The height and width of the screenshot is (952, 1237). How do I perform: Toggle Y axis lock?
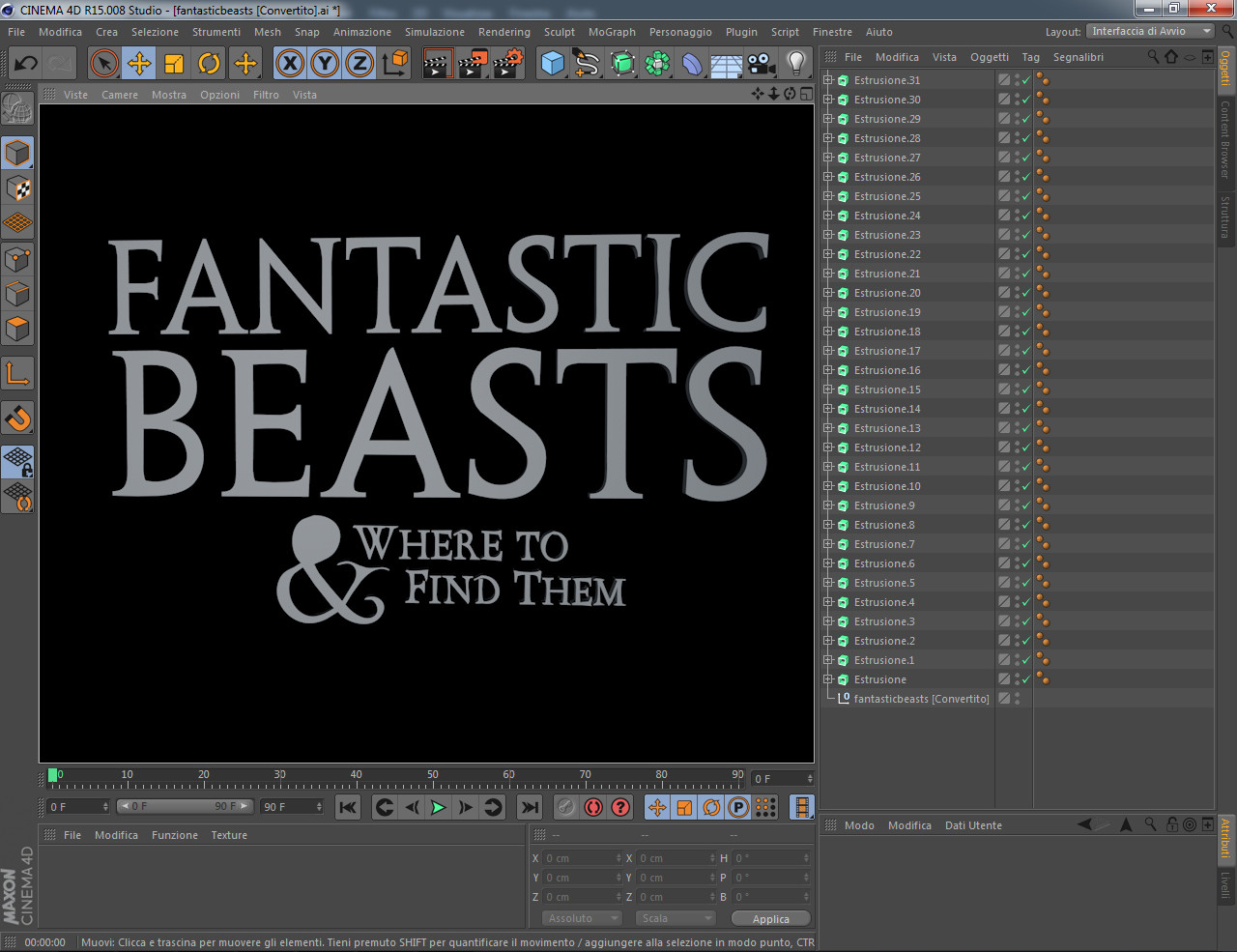[x=325, y=64]
